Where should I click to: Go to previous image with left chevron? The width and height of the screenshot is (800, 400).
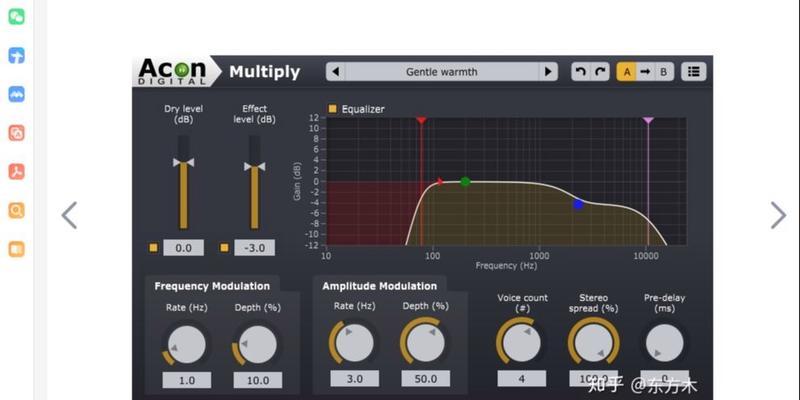69,215
